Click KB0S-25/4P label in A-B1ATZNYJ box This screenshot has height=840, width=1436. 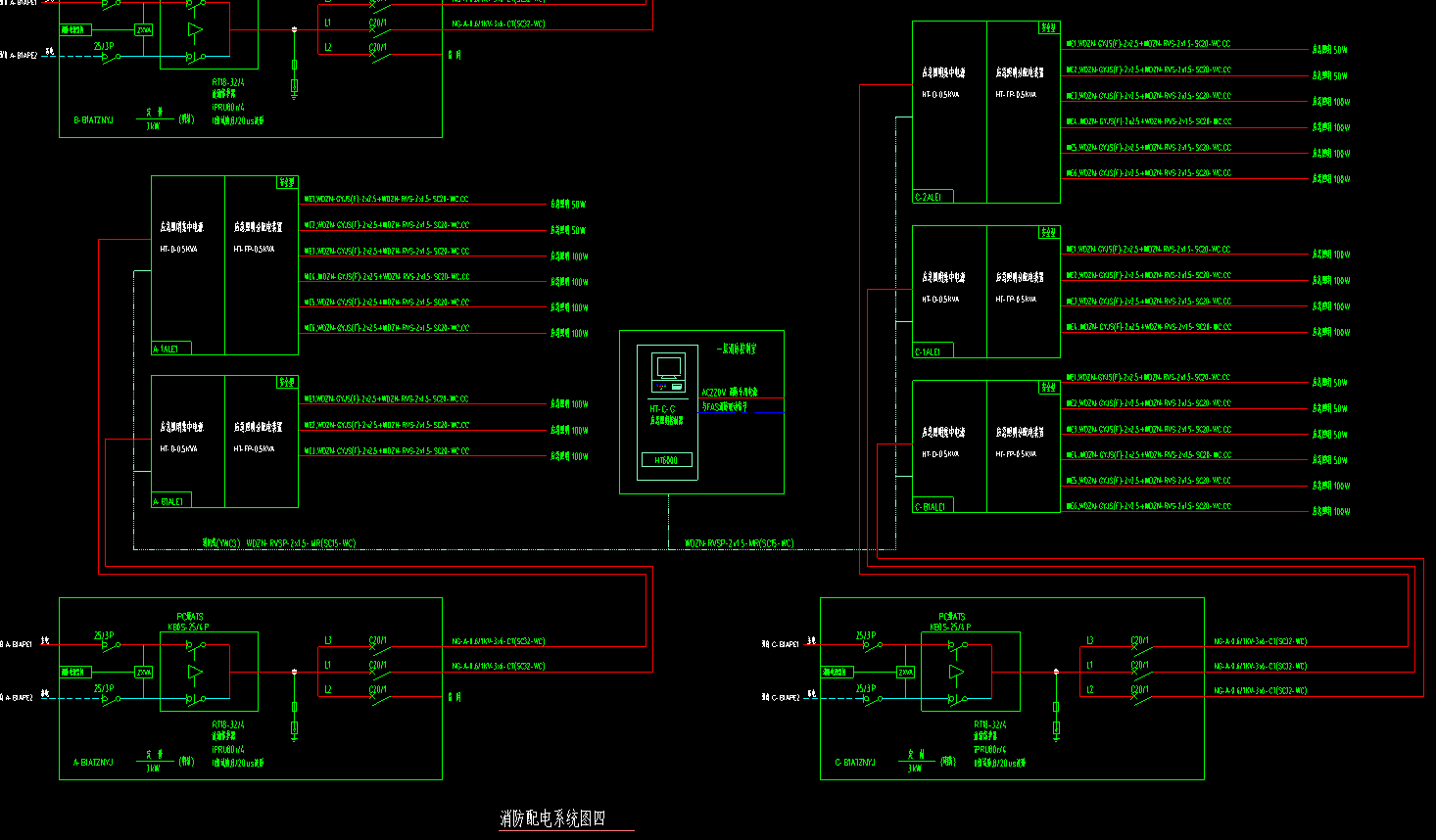click(188, 627)
